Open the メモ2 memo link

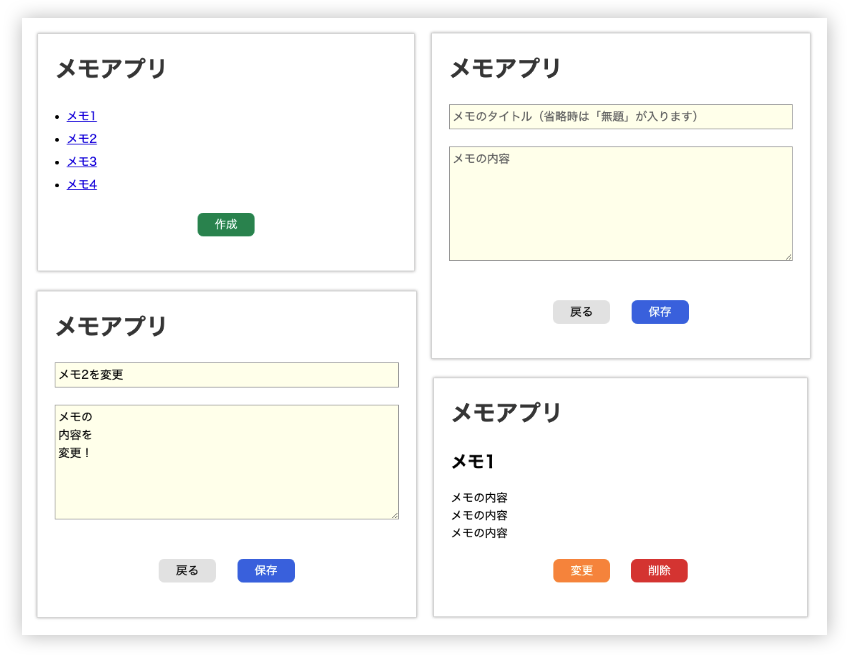coord(80,139)
